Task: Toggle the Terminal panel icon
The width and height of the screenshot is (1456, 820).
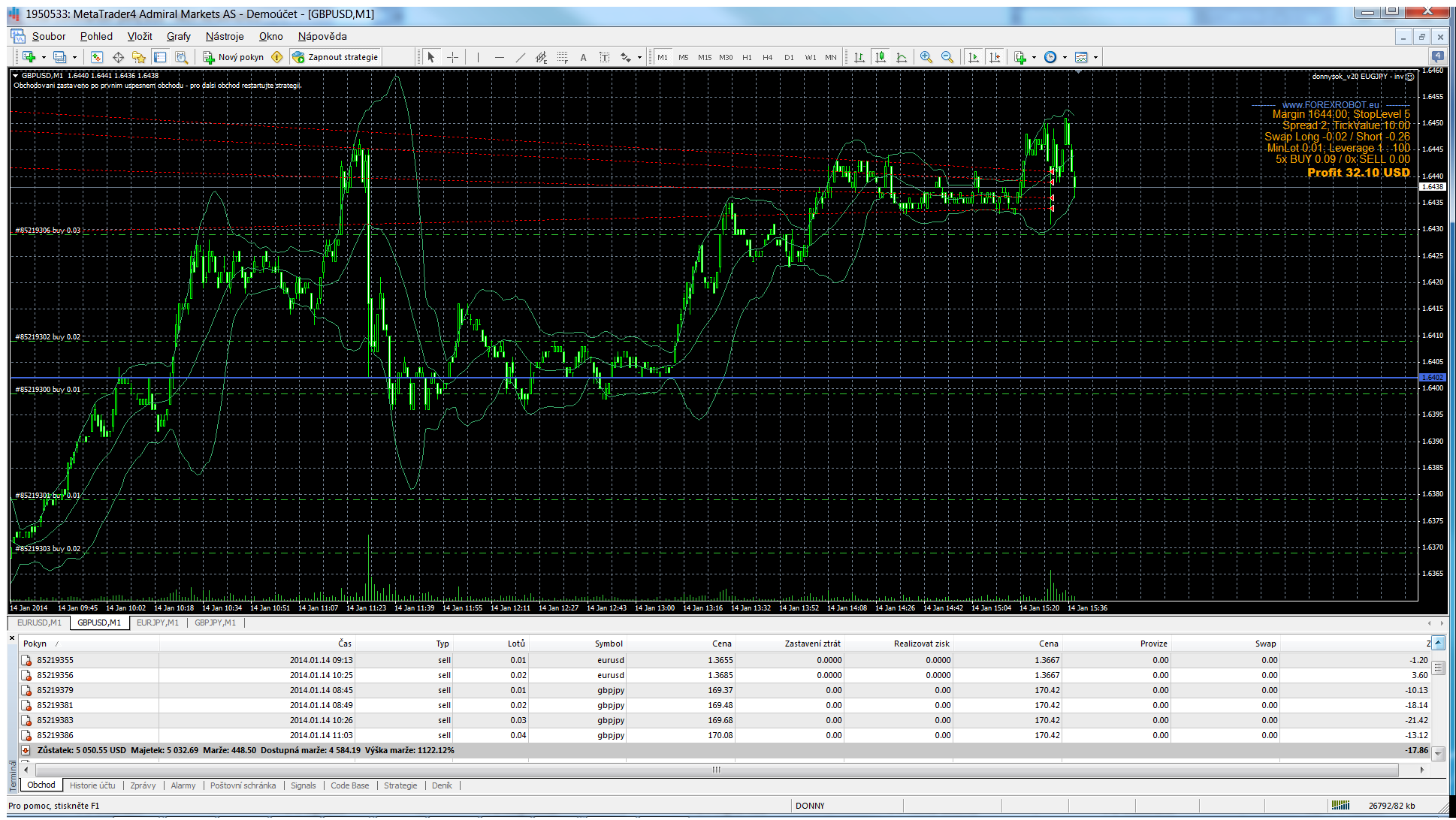Action: 160,57
